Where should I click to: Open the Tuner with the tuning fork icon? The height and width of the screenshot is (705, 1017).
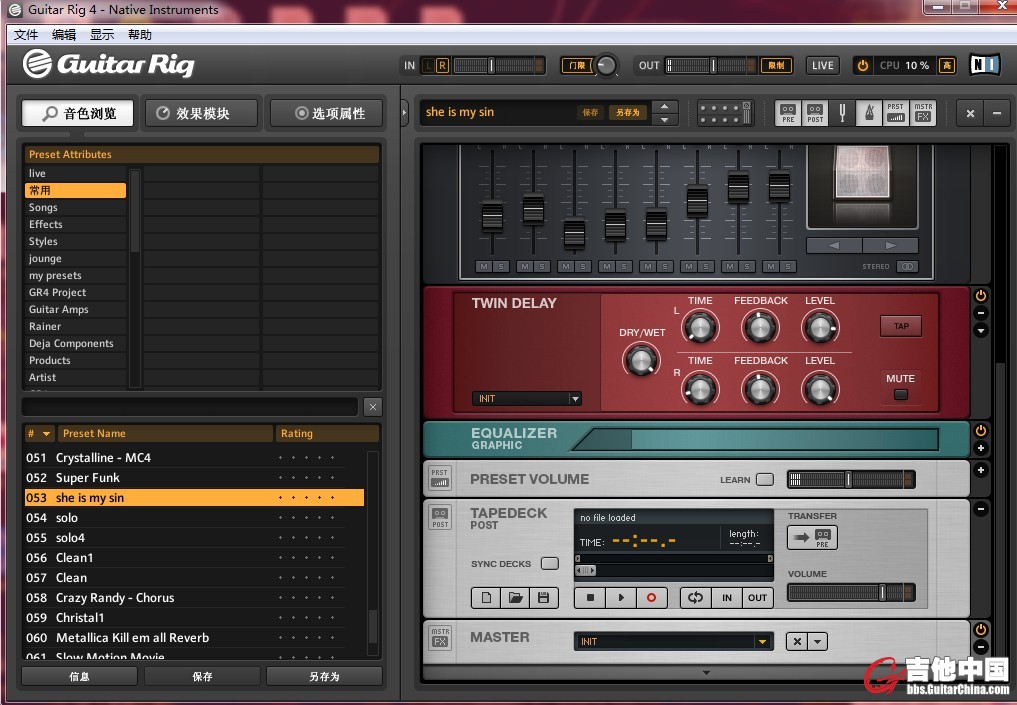[842, 113]
